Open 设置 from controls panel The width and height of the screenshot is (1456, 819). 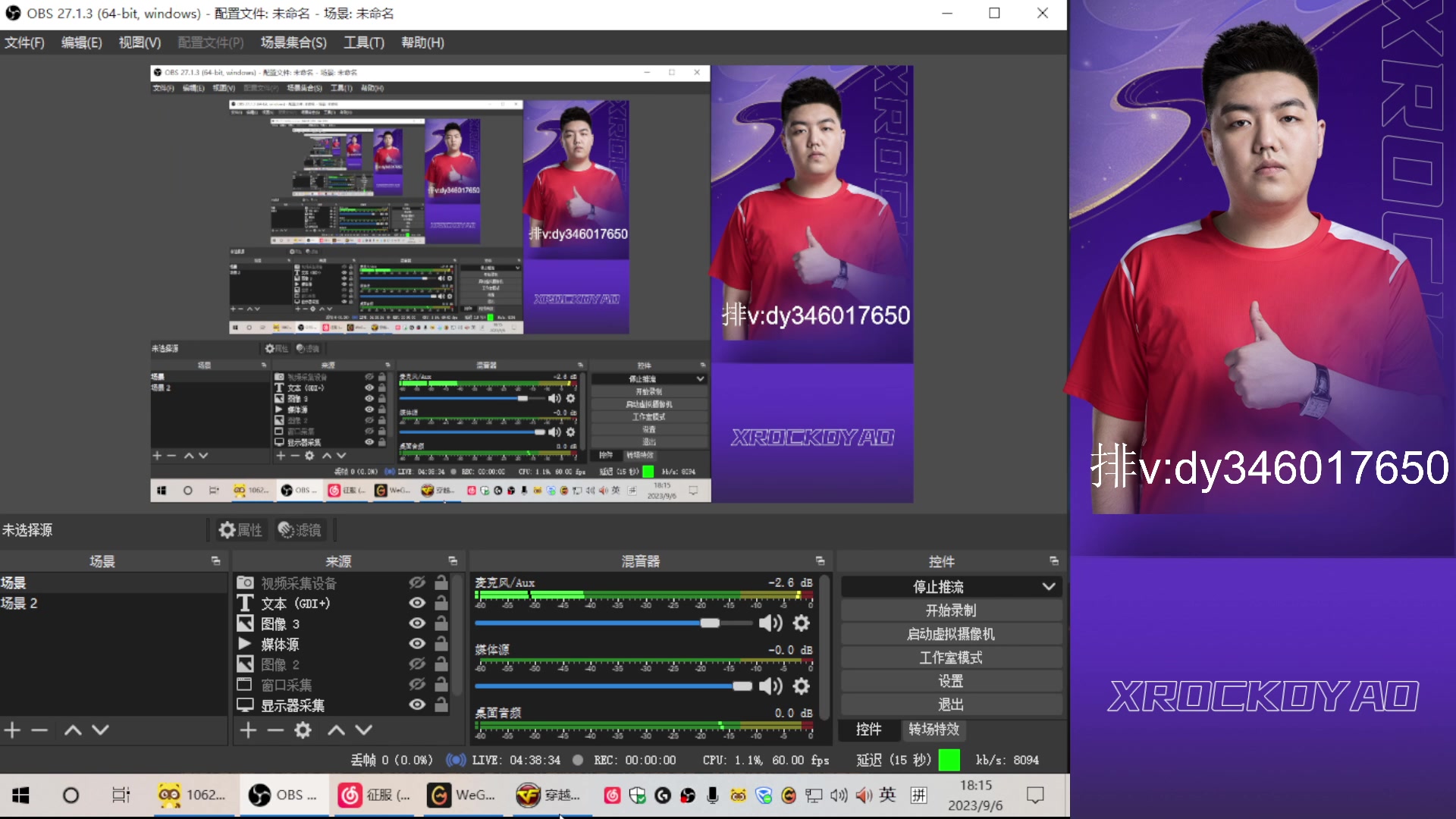tap(951, 681)
